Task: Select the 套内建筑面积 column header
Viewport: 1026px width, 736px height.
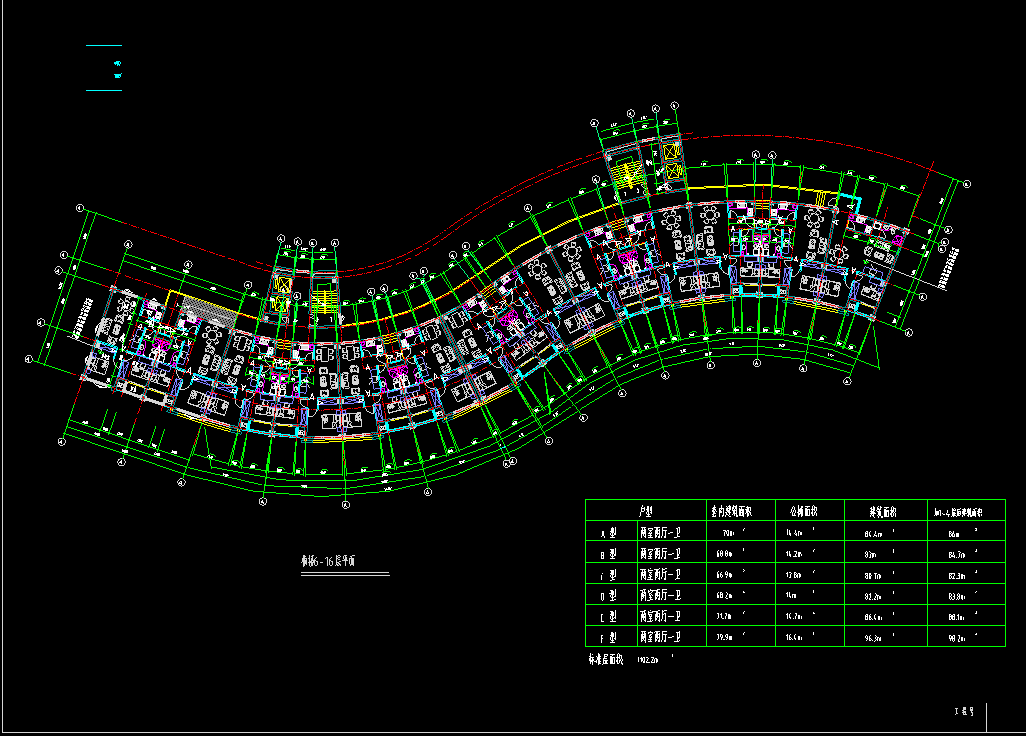Action: (731, 511)
